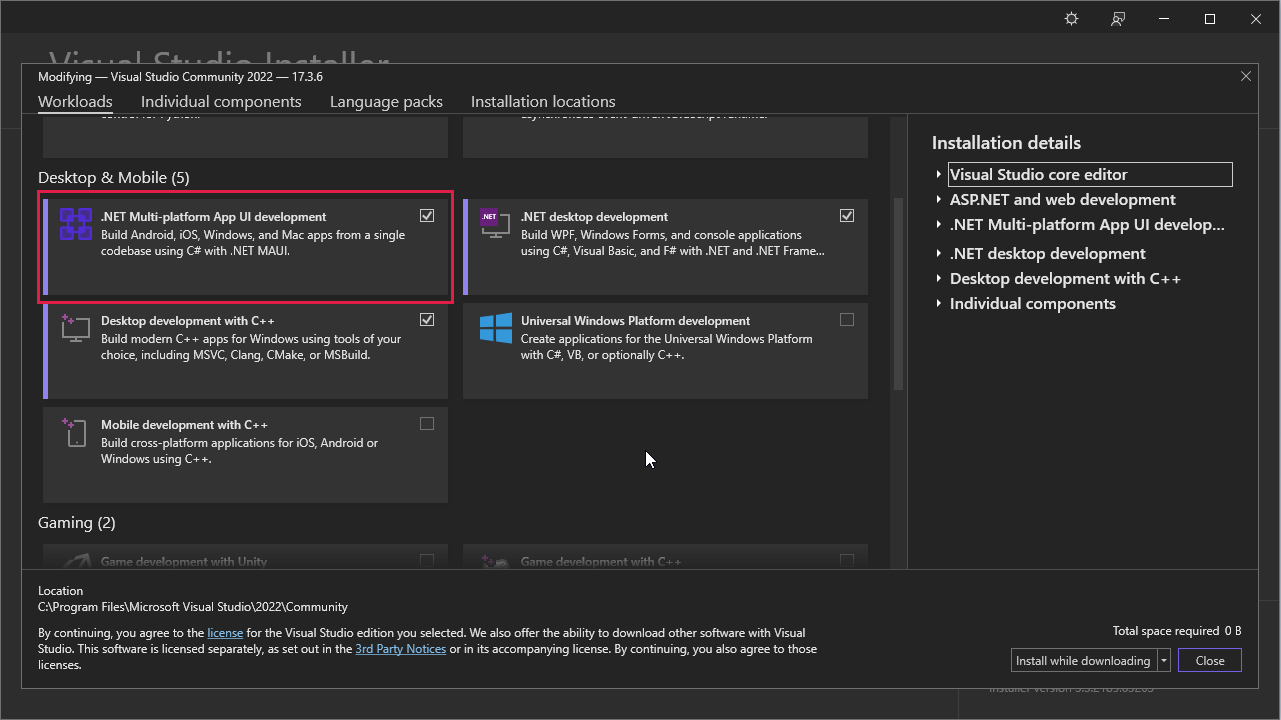Viewport: 1281px width, 720px height.
Task: Check Mobile development with C++ workload
Action: coord(427,424)
